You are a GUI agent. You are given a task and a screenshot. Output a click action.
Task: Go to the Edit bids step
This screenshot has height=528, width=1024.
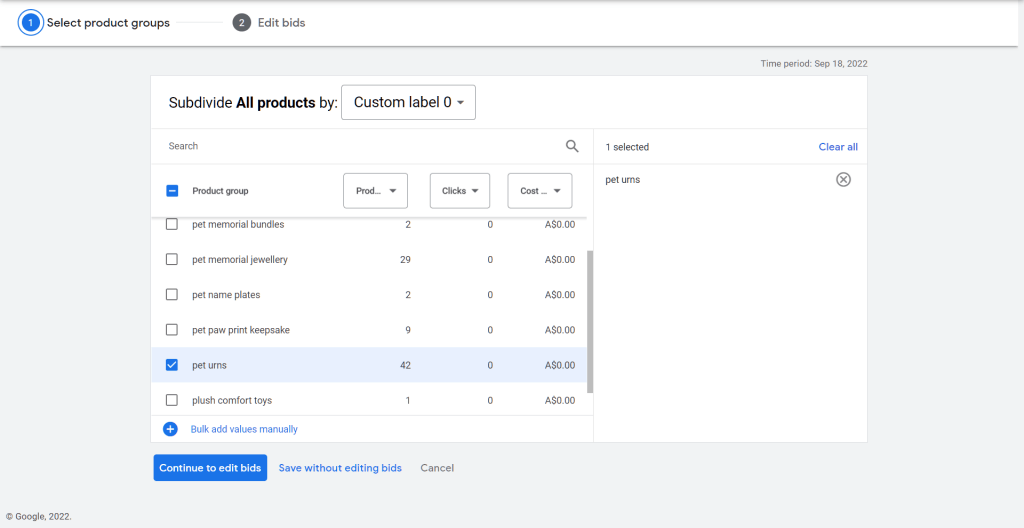click(281, 22)
